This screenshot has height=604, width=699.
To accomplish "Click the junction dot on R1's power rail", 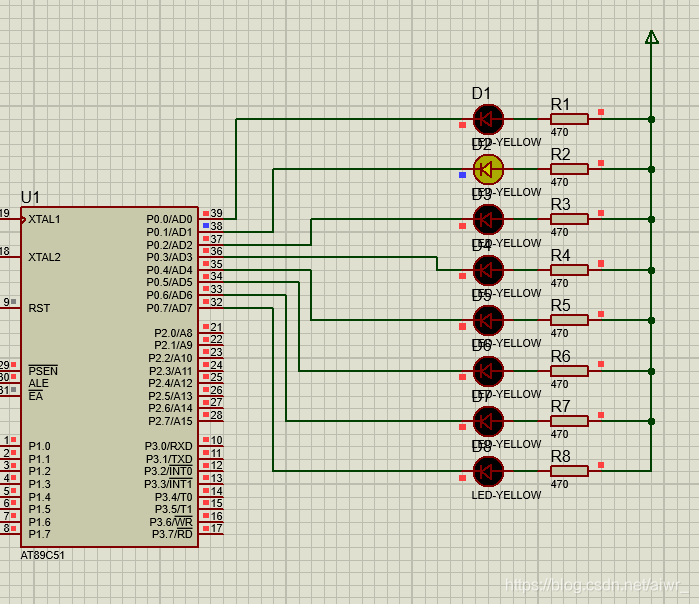I will [651, 119].
